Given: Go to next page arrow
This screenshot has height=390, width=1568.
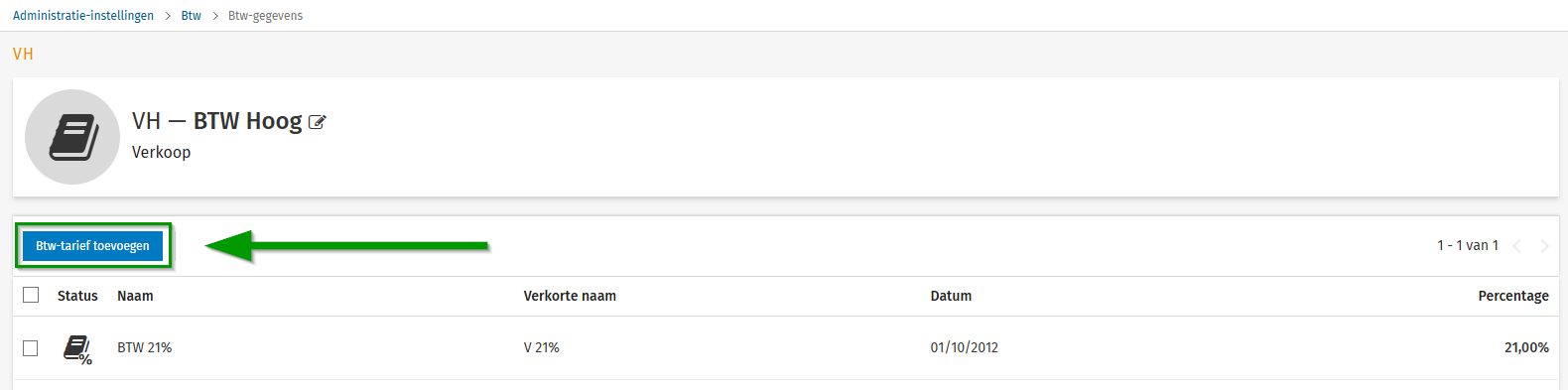Looking at the screenshot, I should (x=1544, y=246).
